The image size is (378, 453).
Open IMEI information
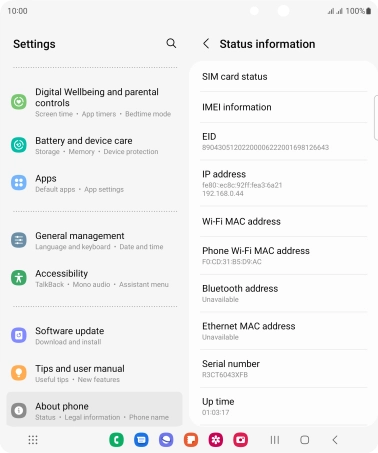coord(283,107)
